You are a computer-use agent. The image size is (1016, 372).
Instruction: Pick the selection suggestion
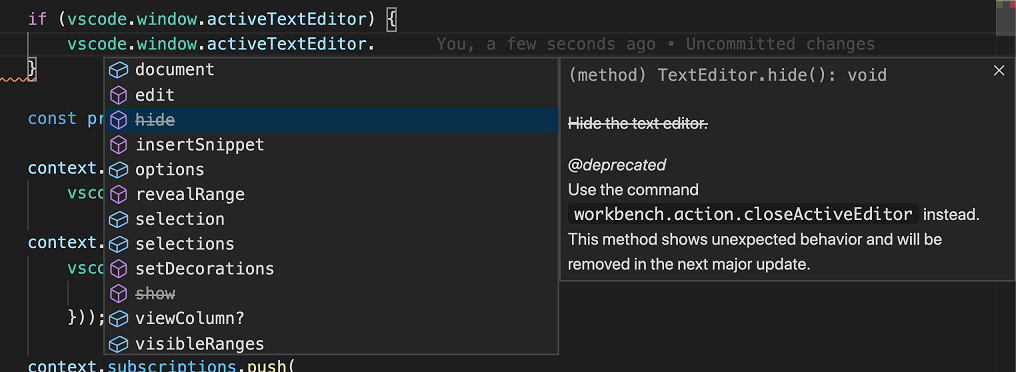[331, 220]
